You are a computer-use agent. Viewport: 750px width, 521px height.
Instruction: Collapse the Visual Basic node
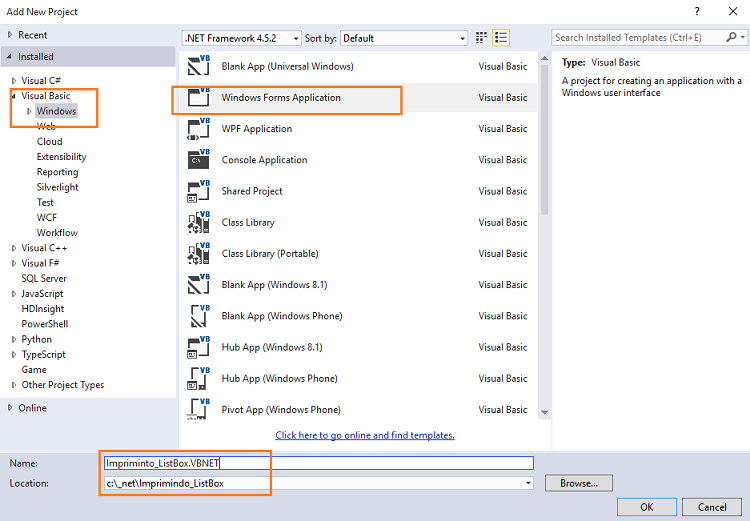(x=14, y=96)
